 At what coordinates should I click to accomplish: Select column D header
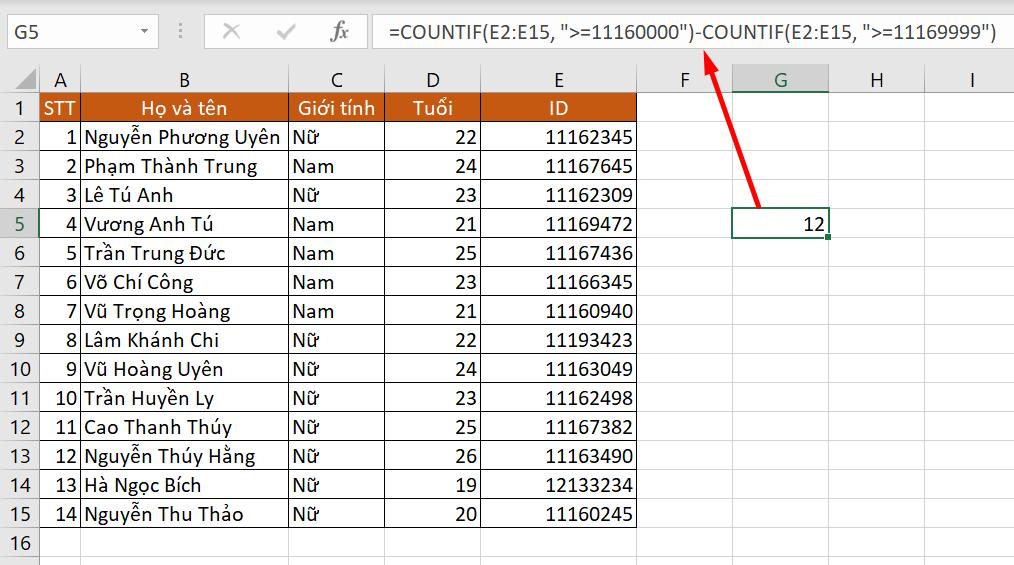[433, 80]
